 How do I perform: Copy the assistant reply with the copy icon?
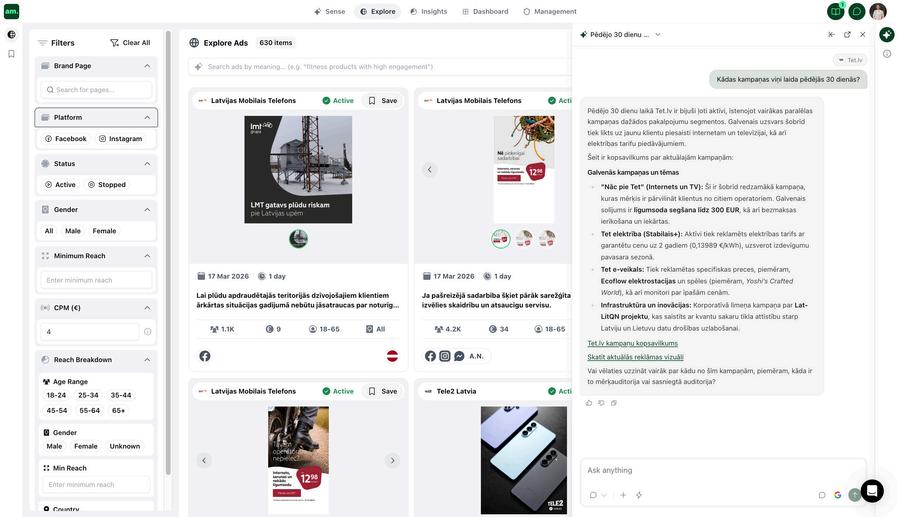click(614, 403)
